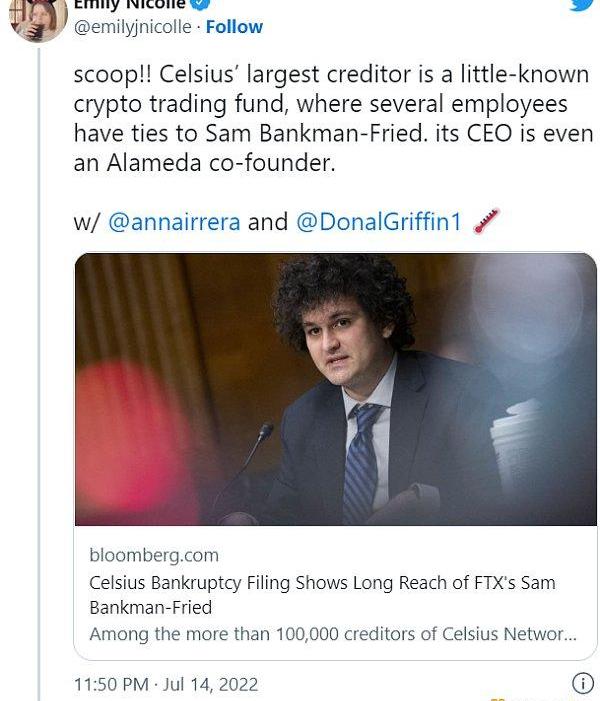The image size is (600, 701).
Task: Click the 11:50 PM time
Action: click(x=111, y=685)
